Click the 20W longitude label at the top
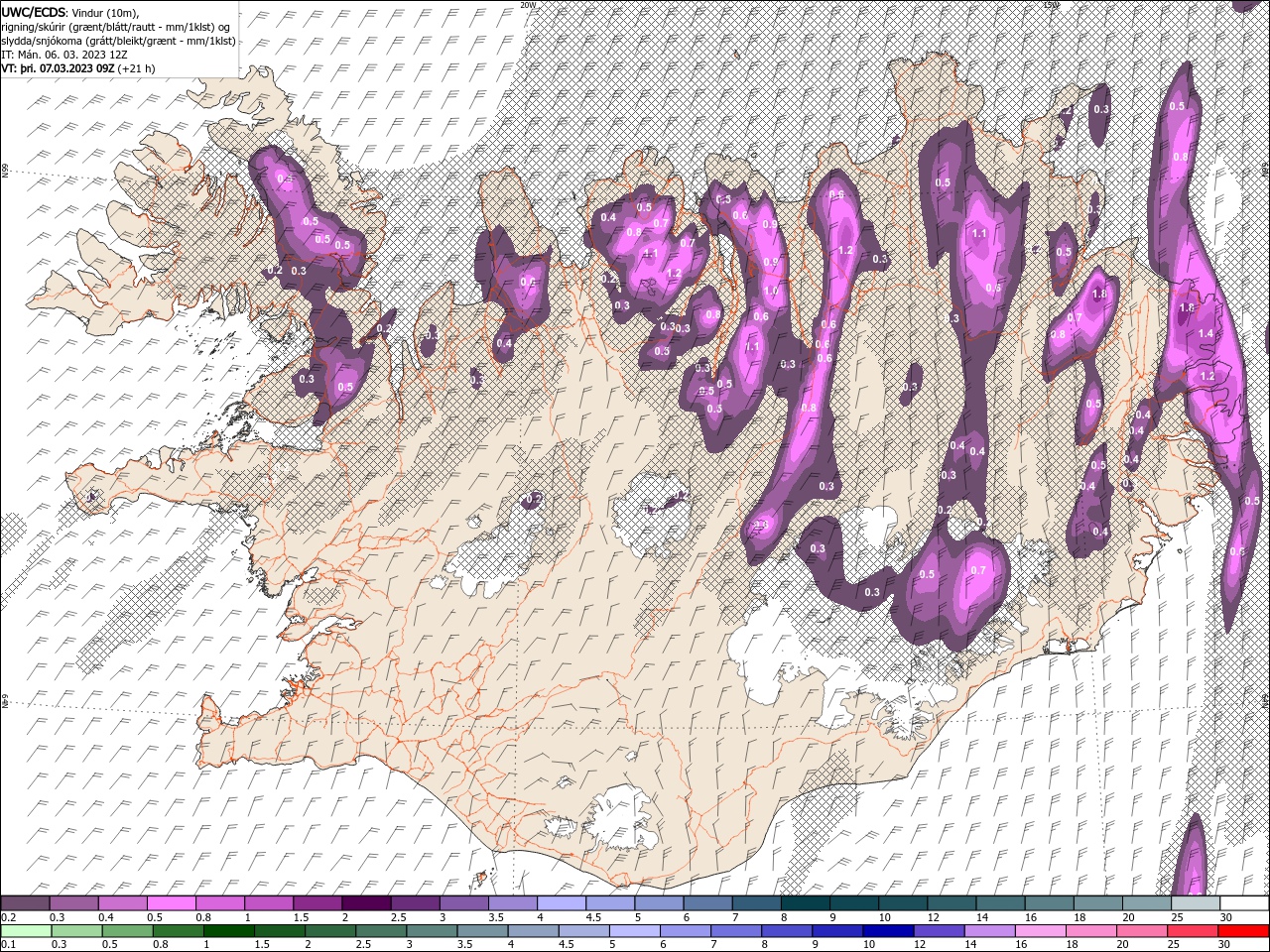Image resolution: width=1270 pixels, height=952 pixels. pos(529,5)
